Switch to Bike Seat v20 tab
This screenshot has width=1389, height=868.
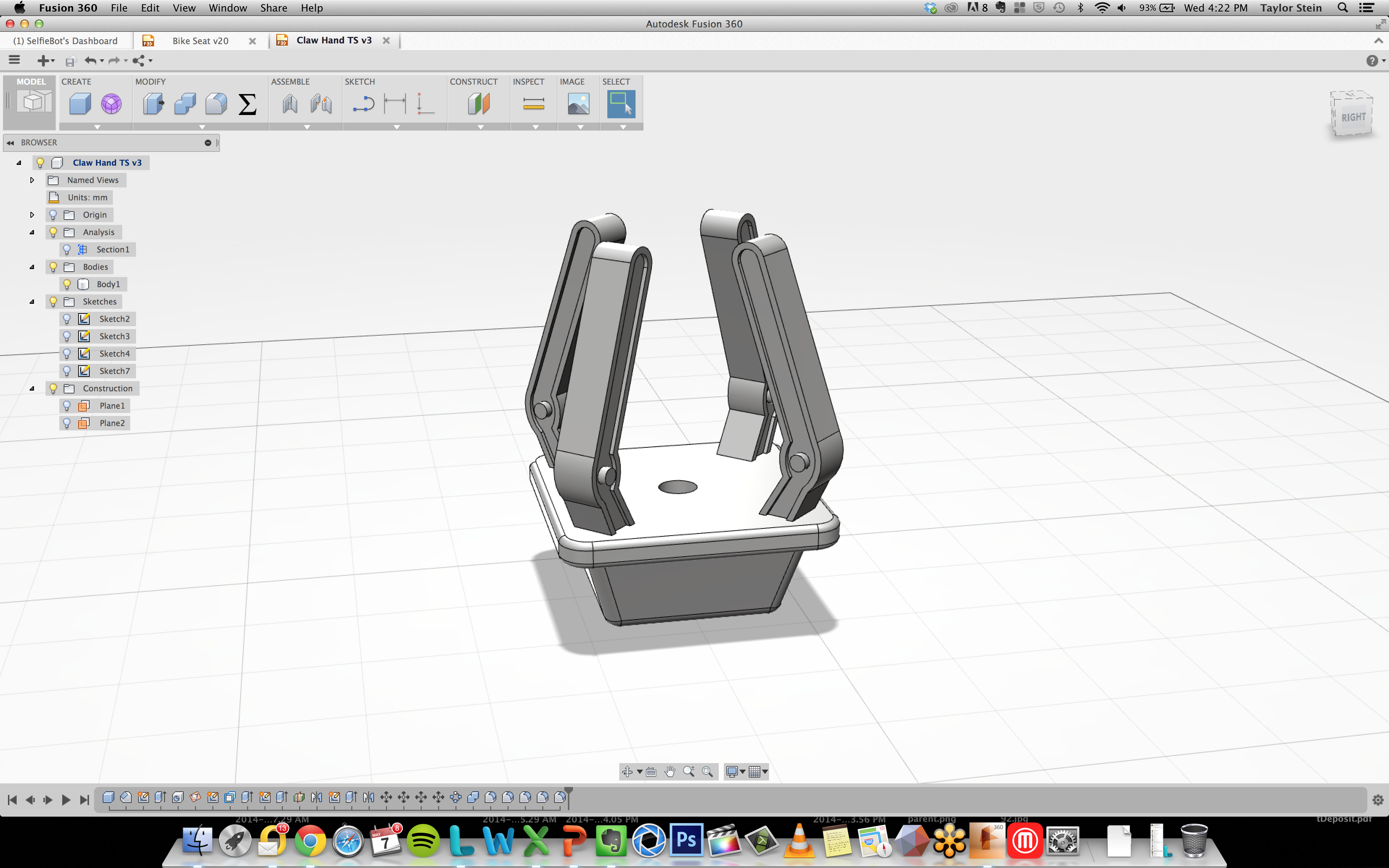[x=200, y=41]
